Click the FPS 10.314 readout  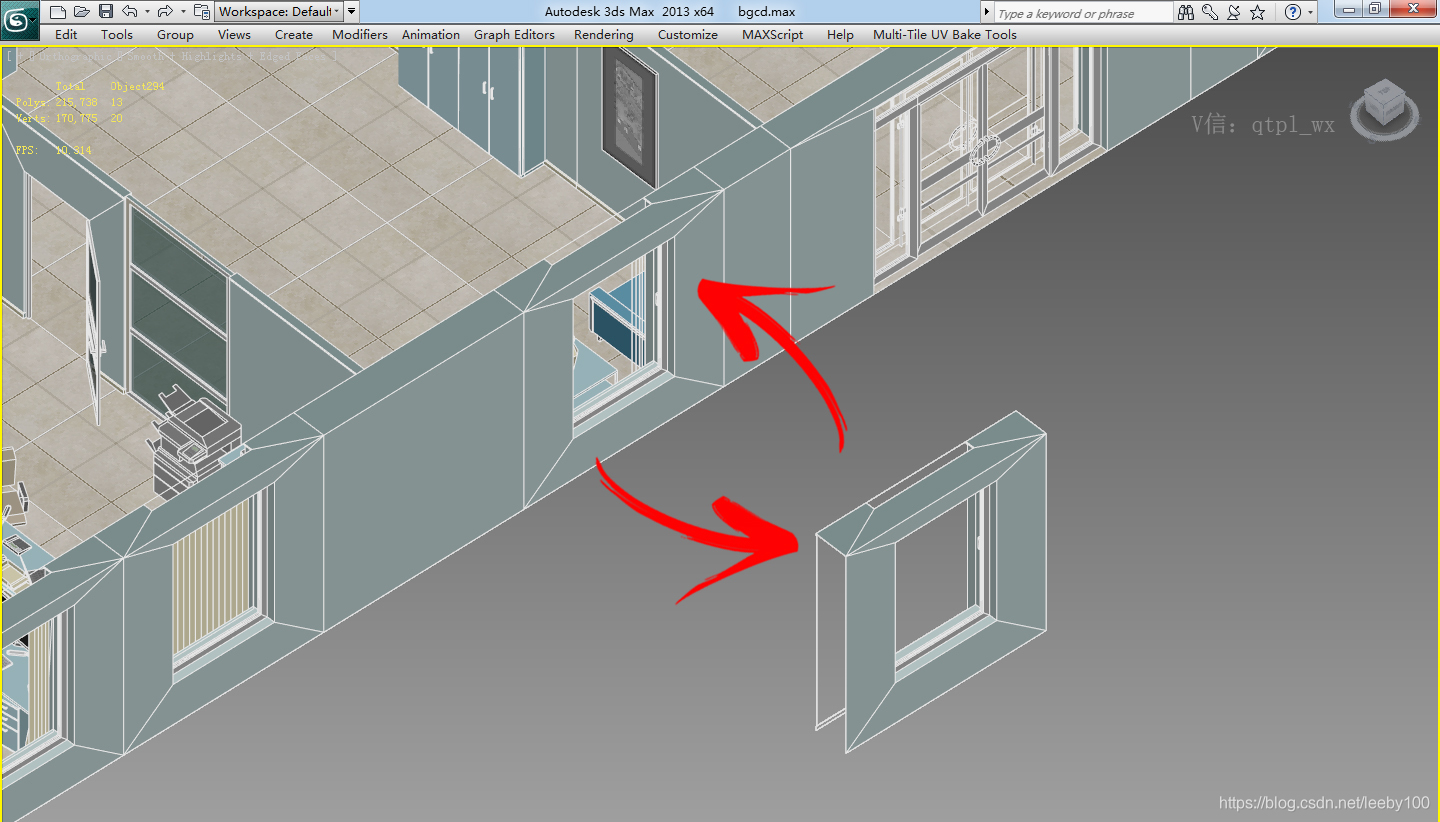click(54, 150)
